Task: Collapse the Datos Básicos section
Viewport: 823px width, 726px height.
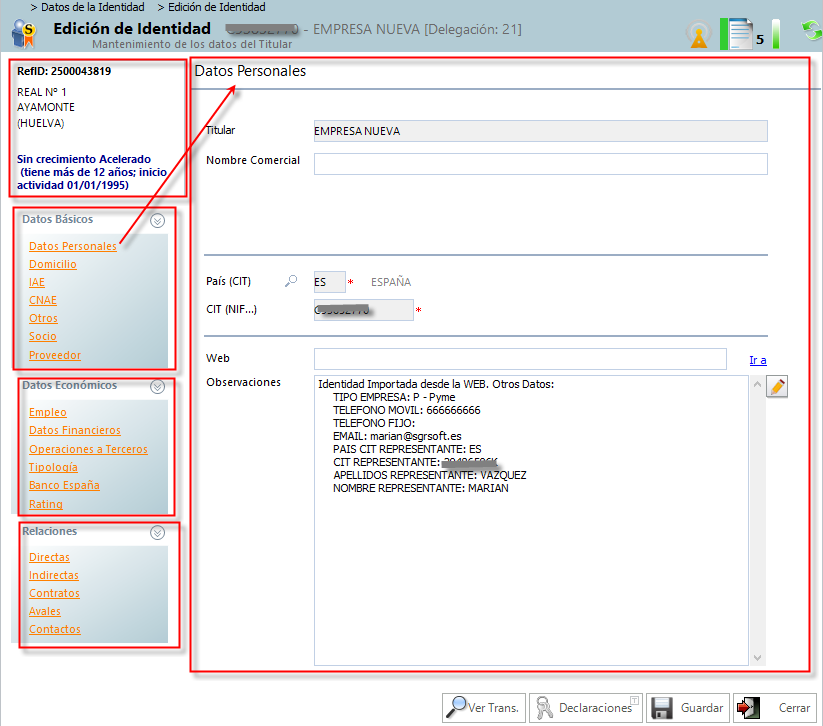Action: coord(157,220)
